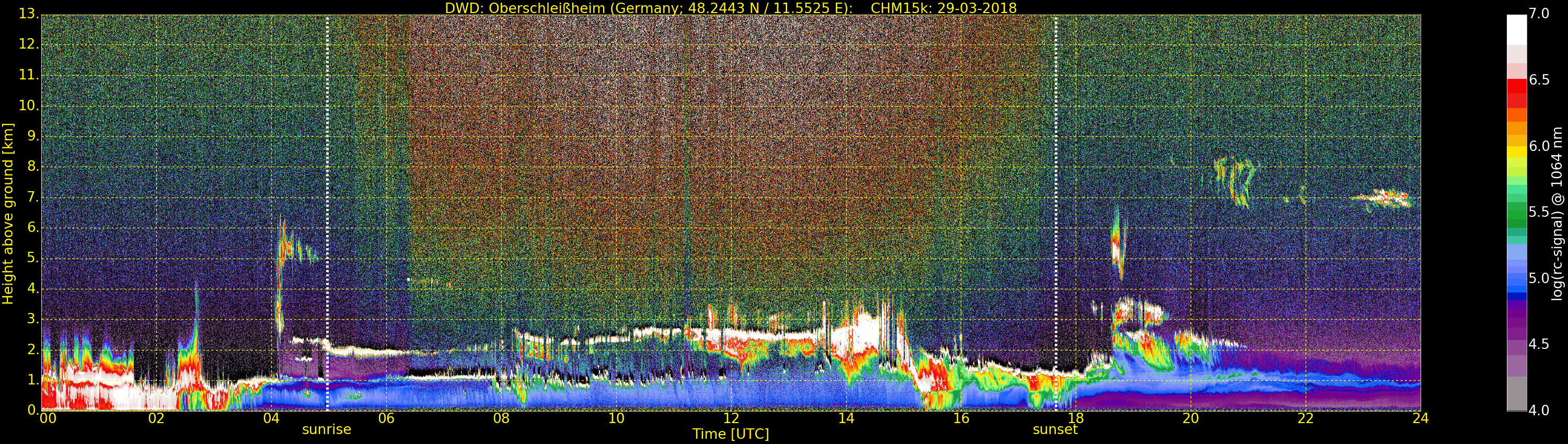
Task: Click the '10.' height tick label
Action: point(29,105)
